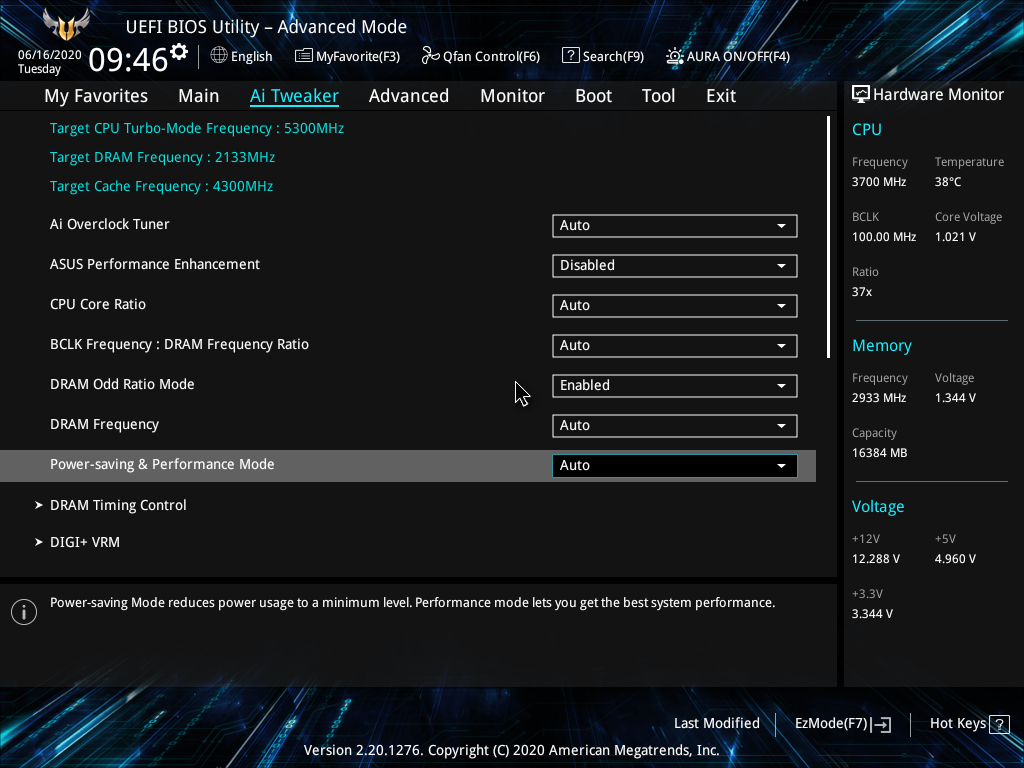Change the BIOS language from English
The height and width of the screenshot is (768, 1024).
(x=241, y=56)
